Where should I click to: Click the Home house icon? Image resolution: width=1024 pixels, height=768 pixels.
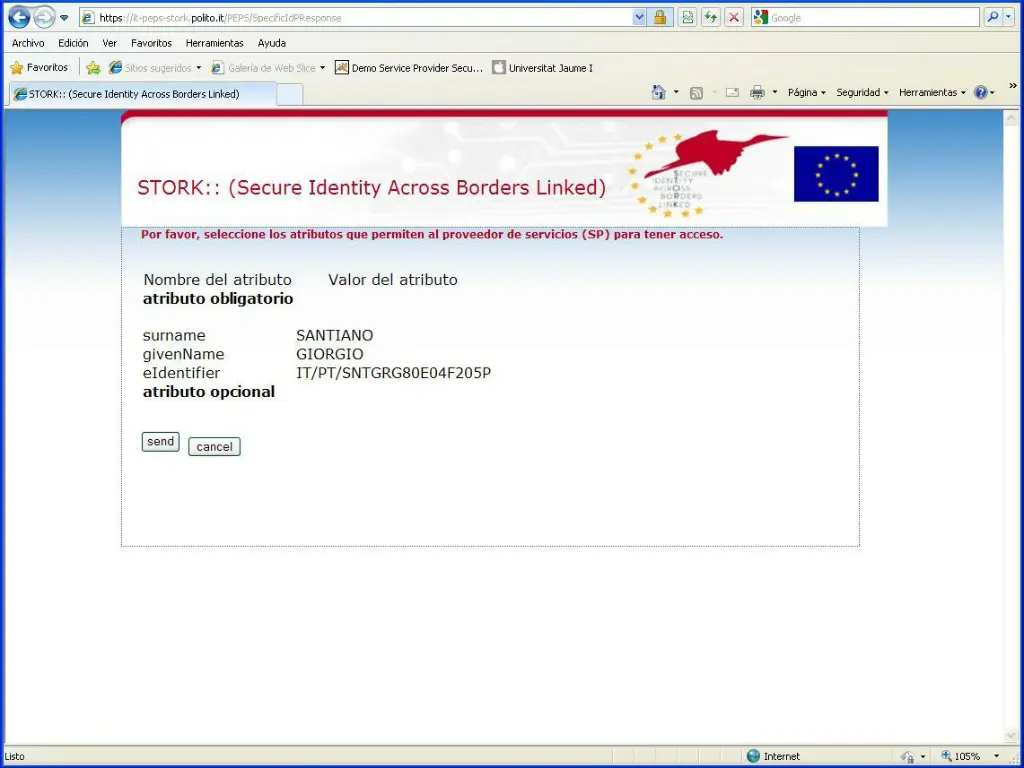(658, 92)
